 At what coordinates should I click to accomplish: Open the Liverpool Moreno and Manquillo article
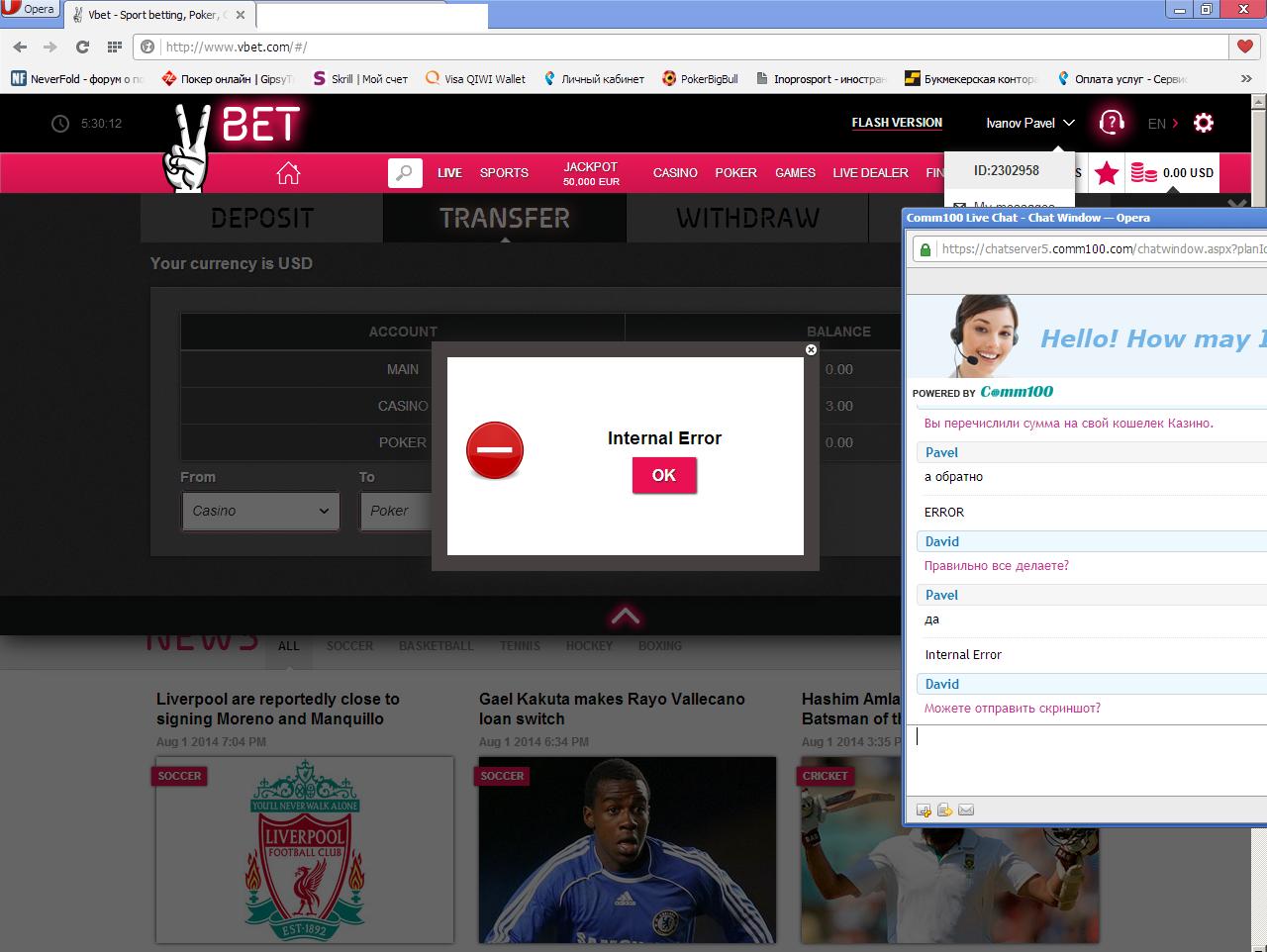[x=278, y=709]
